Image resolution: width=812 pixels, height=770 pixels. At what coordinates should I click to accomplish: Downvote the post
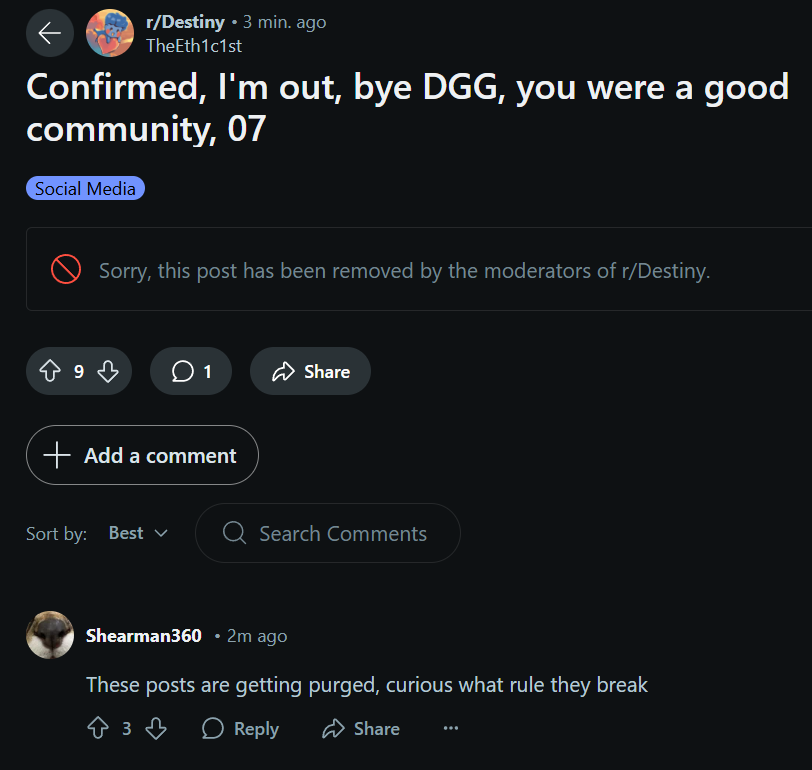pyautogui.click(x=108, y=372)
